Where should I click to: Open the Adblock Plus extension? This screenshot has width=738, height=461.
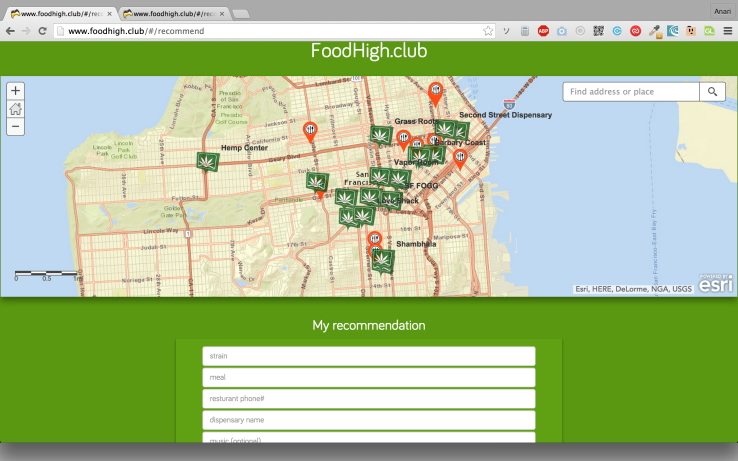click(x=543, y=31)
